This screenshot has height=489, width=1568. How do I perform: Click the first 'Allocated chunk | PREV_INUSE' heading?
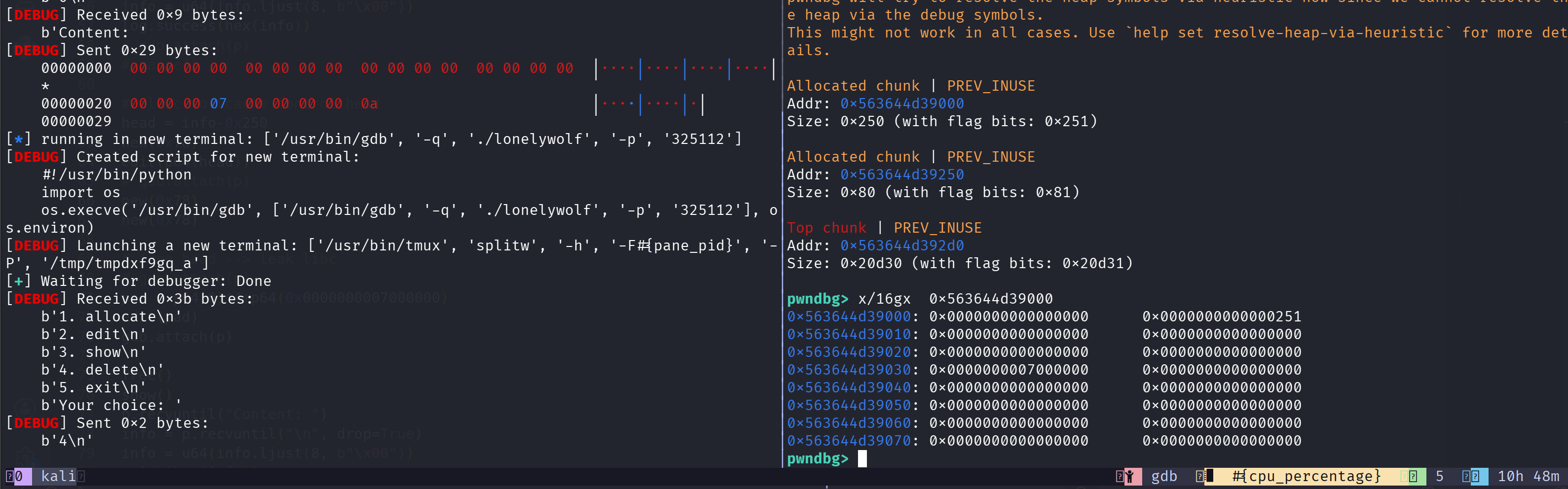(x=911, y=86)
